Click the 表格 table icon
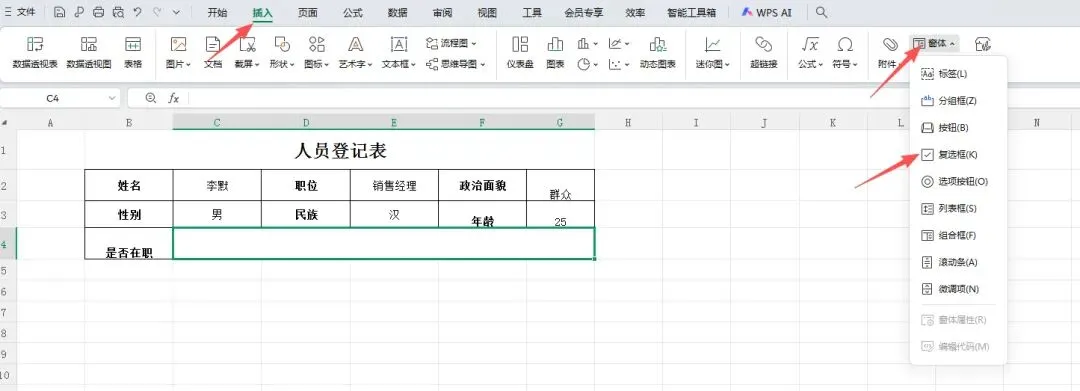 133,53
